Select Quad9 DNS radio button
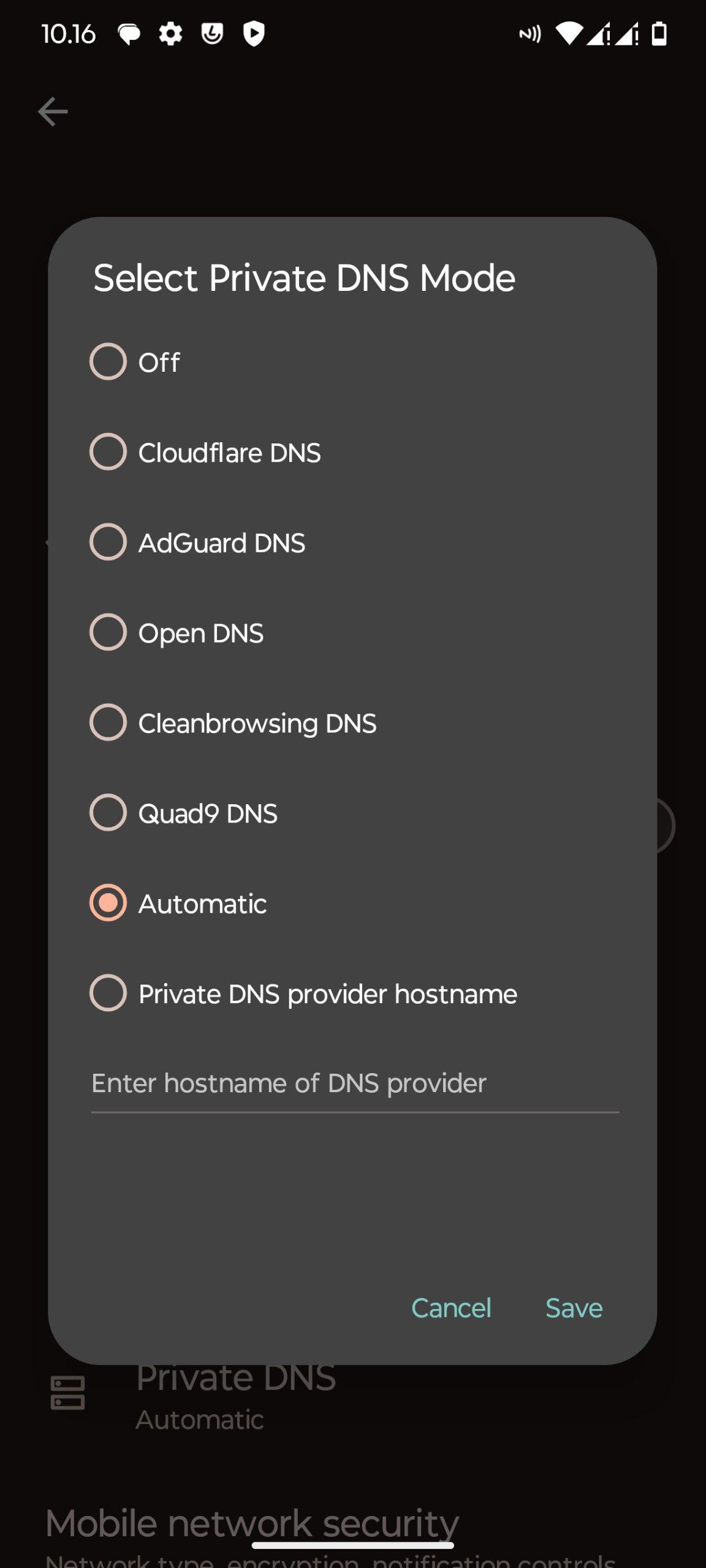The image size is (706, 1568). tap(108, 813)
